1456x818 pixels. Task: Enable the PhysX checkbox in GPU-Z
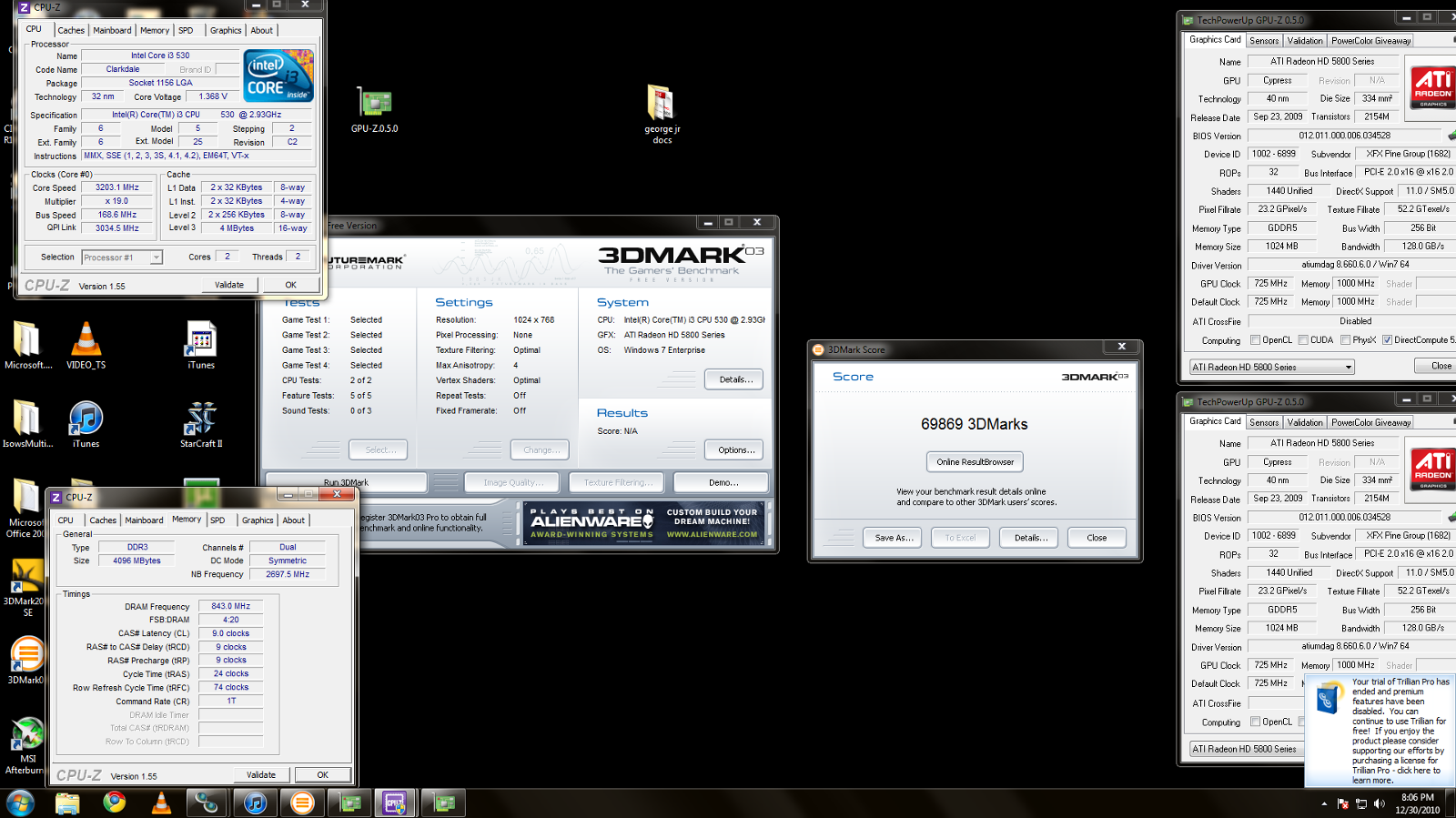(1345, 340)
